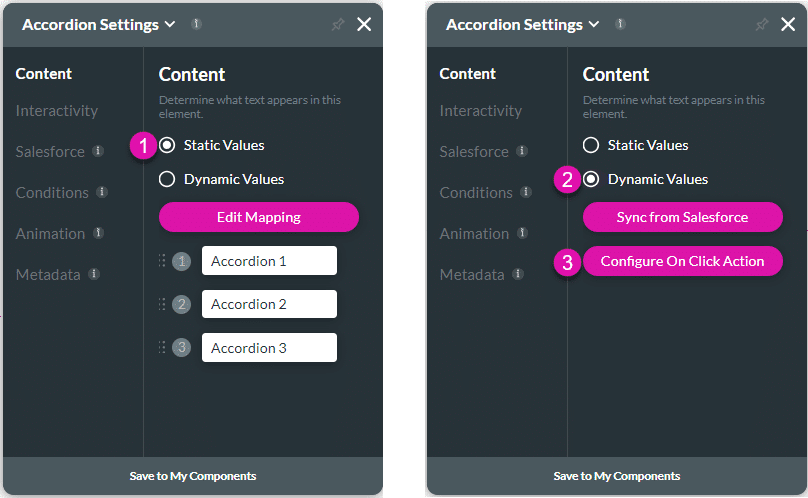This screenshot has height=498, width=808.
Task: Open Salesforce tab in right panel
Action: tap(474, 152)
